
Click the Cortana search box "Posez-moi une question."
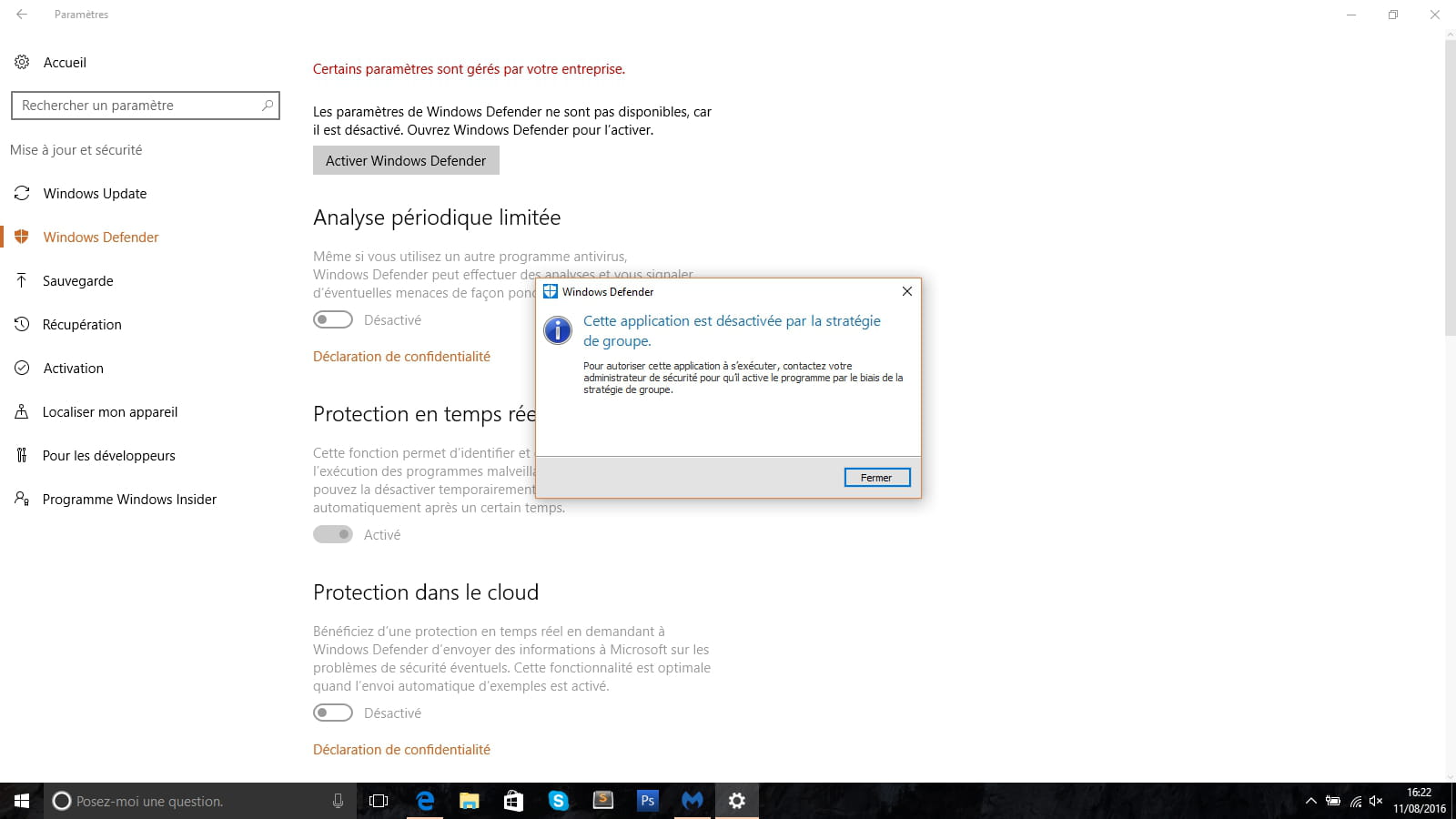pos(200,801)
